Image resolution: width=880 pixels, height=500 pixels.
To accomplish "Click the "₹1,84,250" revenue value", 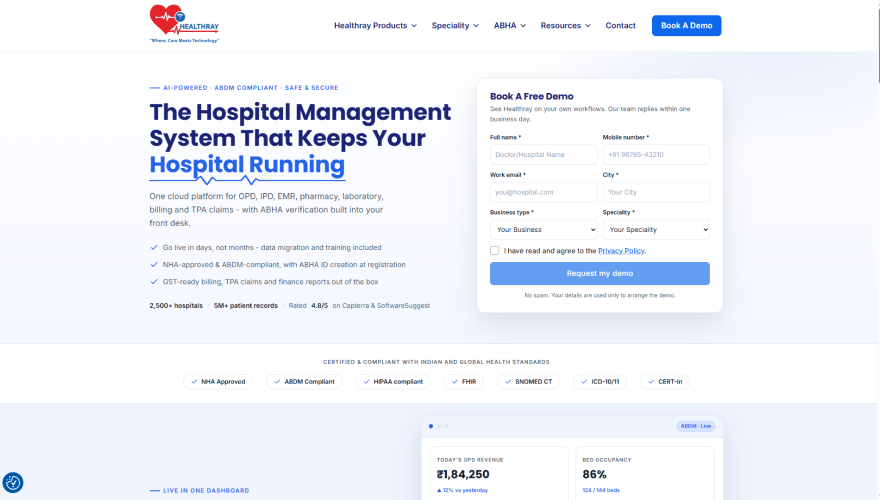I will pyautogui.click(x=463, y=474).
